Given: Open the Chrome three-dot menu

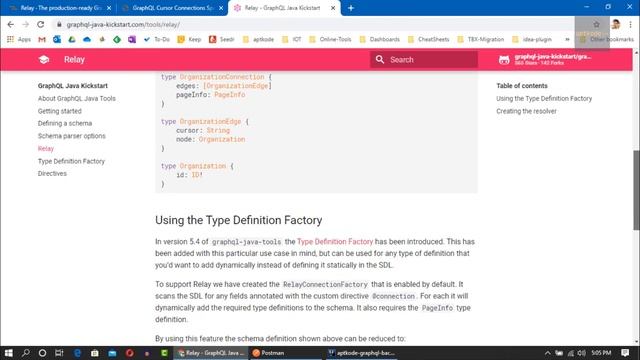Looking at the screenshot, I should [631, 24].
